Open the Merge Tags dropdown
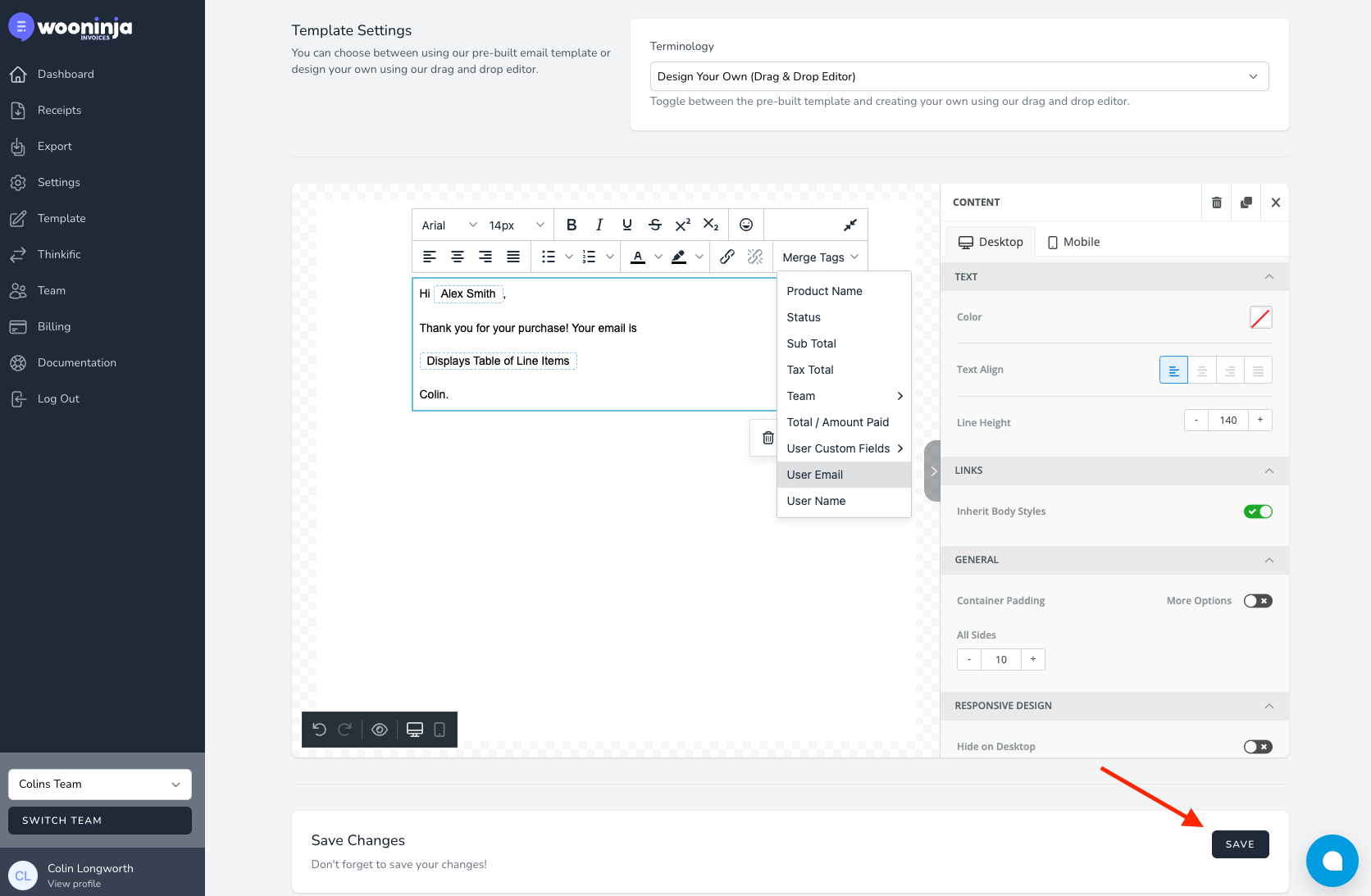Viewport: 1371px width, 896px height. tap(820, 257)
